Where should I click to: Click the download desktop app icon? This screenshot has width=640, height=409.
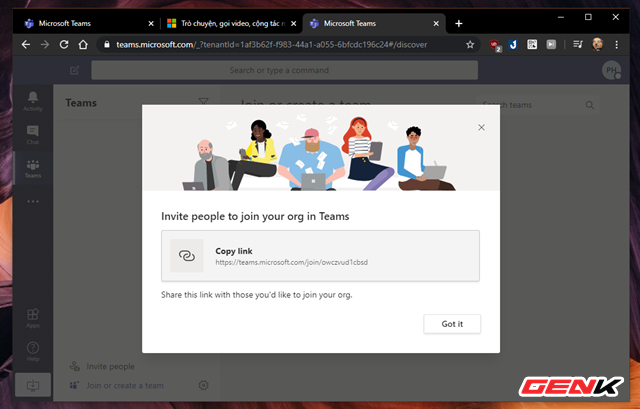click(x=33, y=385)
